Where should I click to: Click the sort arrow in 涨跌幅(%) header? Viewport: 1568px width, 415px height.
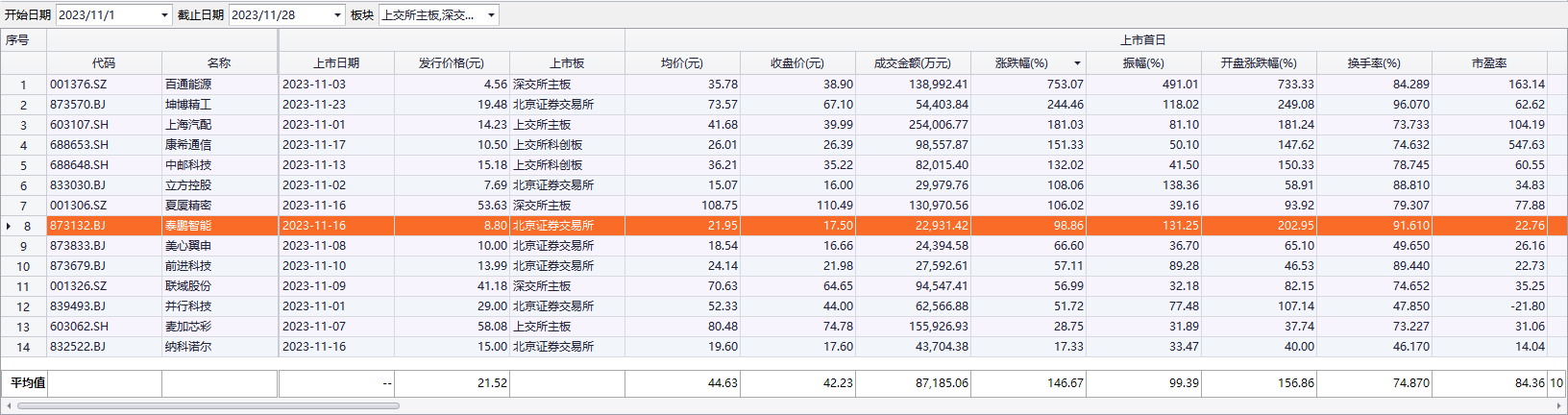tap(1076, 63)
